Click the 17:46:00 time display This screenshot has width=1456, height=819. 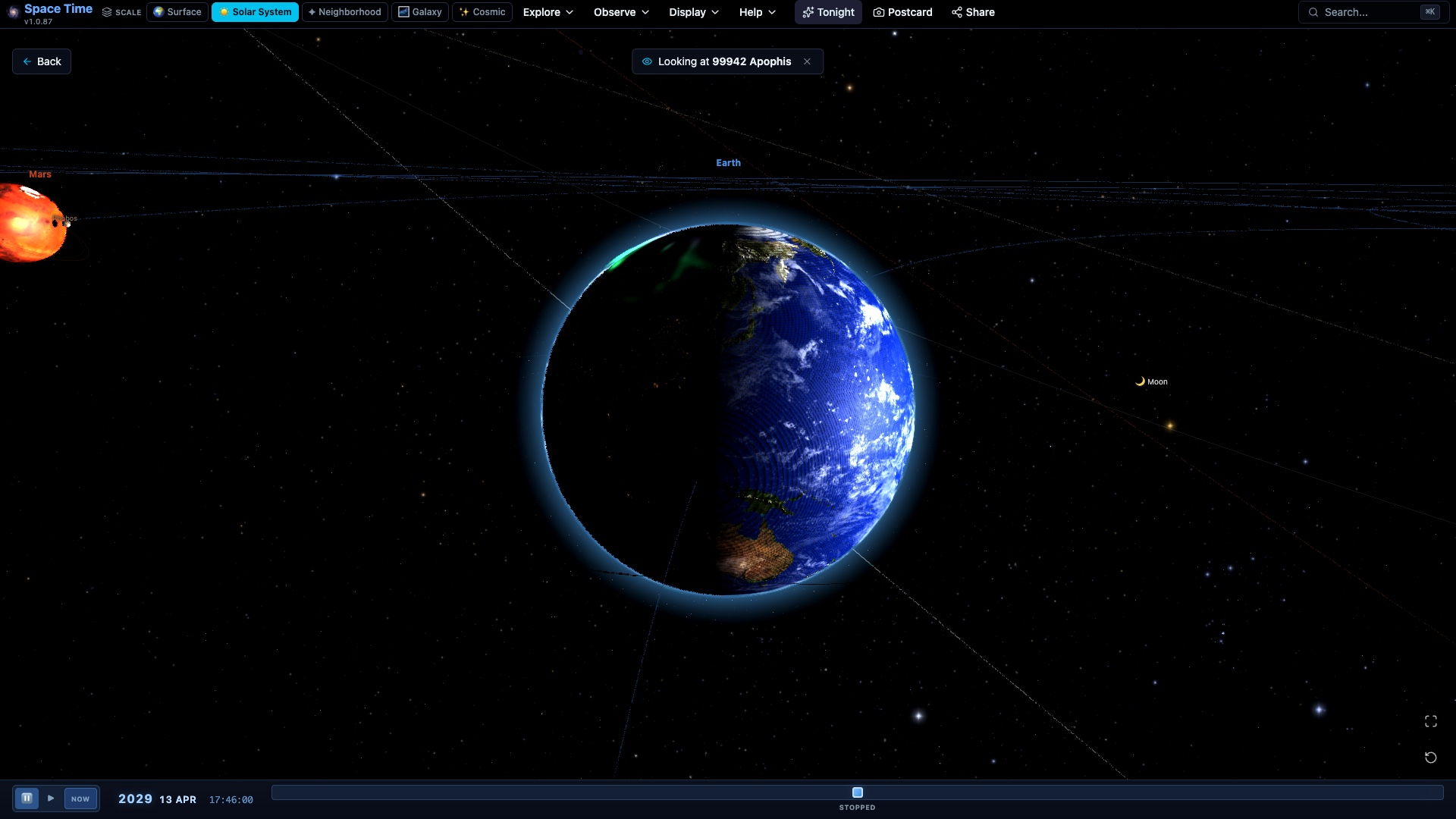[231, 799]
